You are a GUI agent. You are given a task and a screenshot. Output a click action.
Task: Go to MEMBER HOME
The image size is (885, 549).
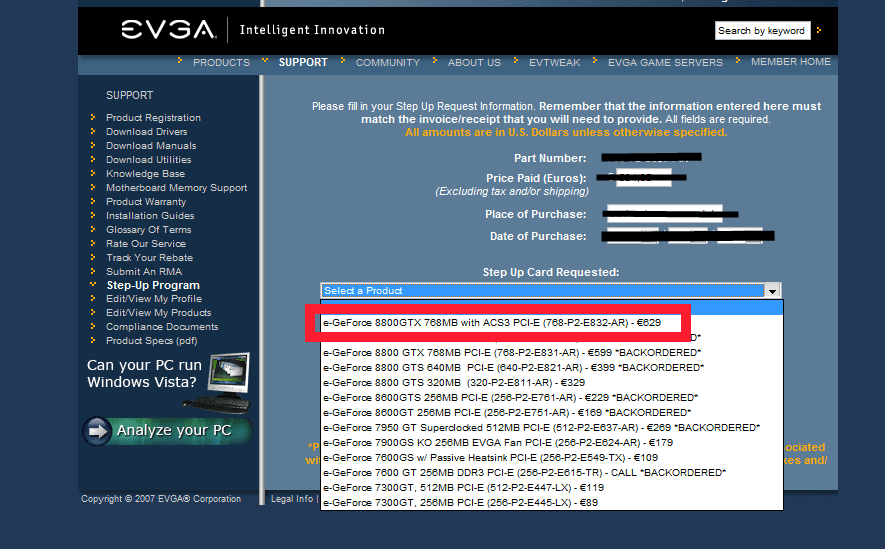coord(790,62)
